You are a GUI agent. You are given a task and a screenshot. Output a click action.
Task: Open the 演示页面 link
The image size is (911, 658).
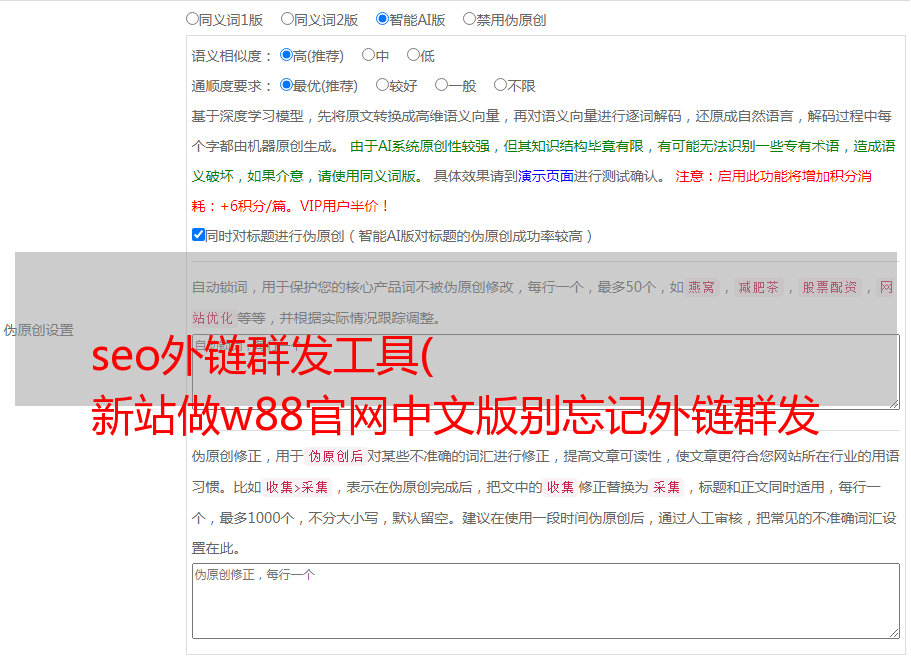pos(546,176)
